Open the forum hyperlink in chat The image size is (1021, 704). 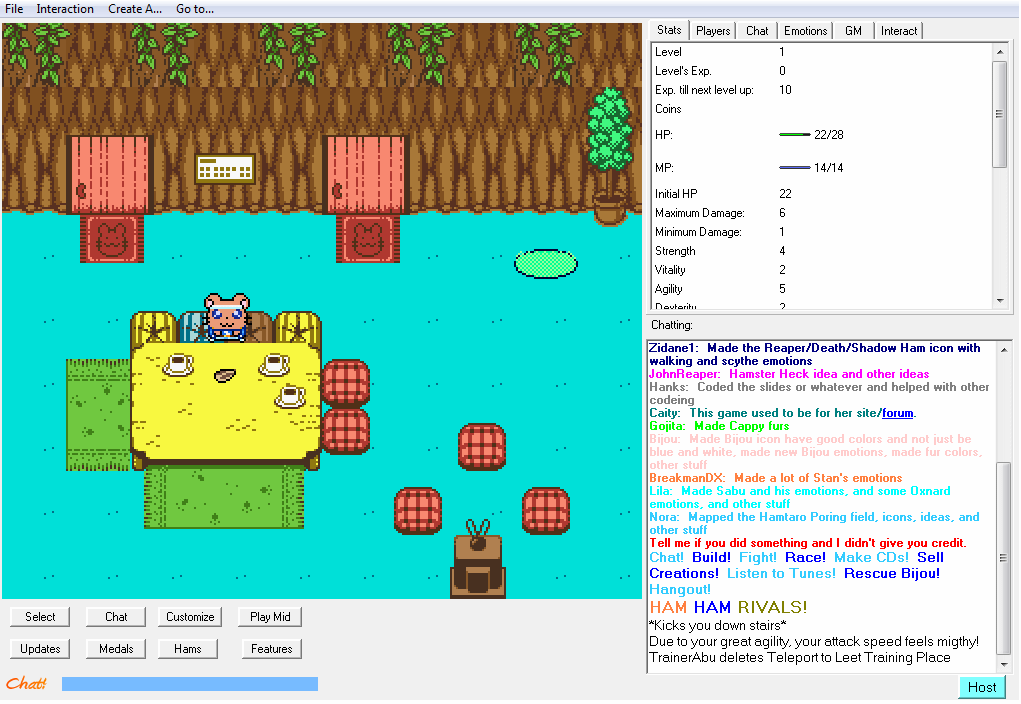coord(897,413)
